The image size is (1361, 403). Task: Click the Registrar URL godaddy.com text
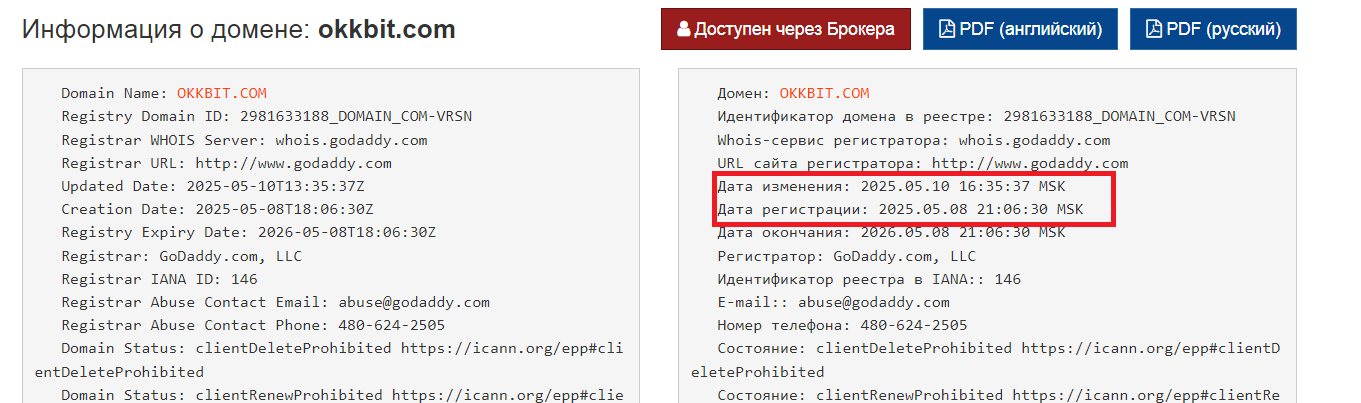[x=293, y=163]
